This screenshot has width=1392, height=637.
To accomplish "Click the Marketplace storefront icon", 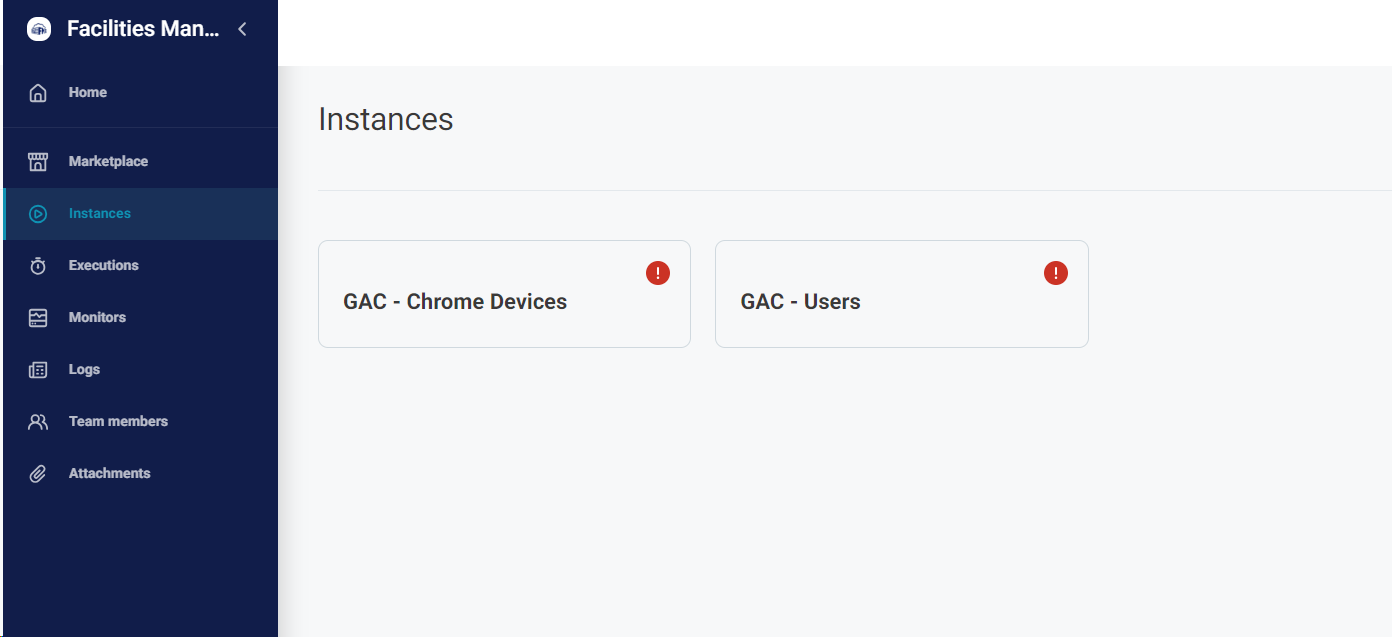I will (37, 161).
